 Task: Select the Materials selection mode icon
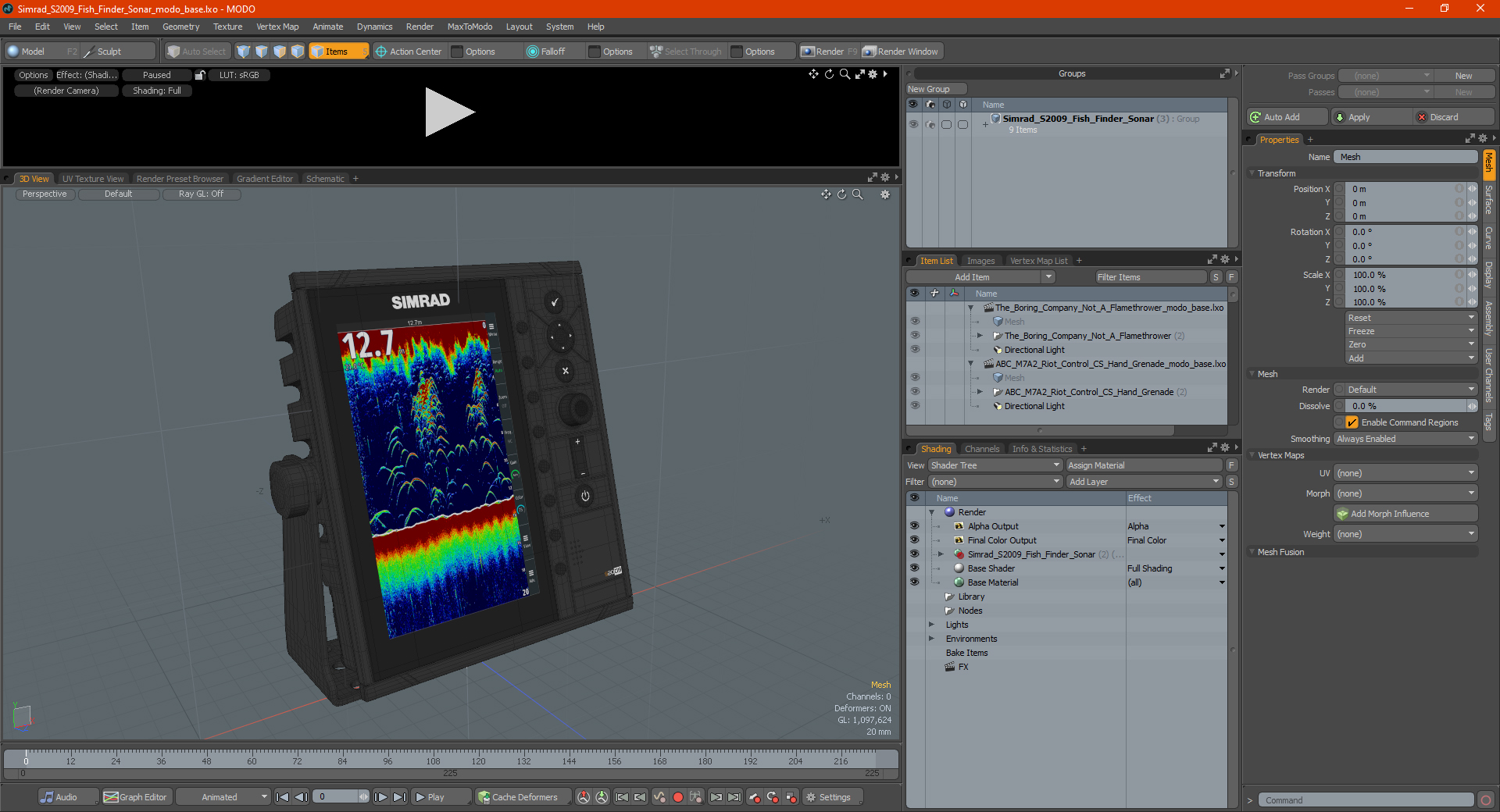[x=298, y=52]
